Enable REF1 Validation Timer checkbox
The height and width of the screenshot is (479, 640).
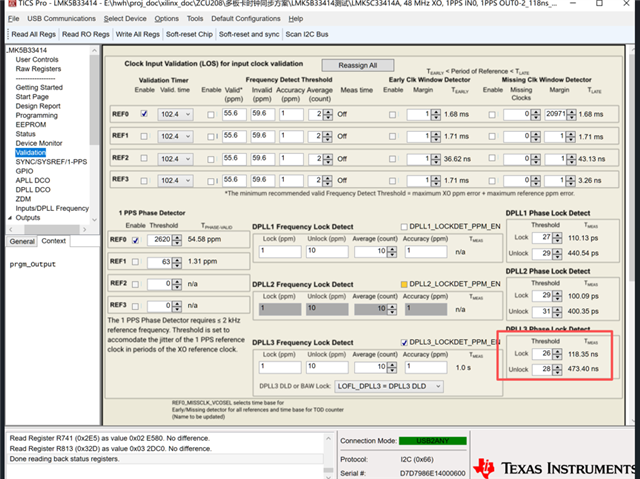144,136
